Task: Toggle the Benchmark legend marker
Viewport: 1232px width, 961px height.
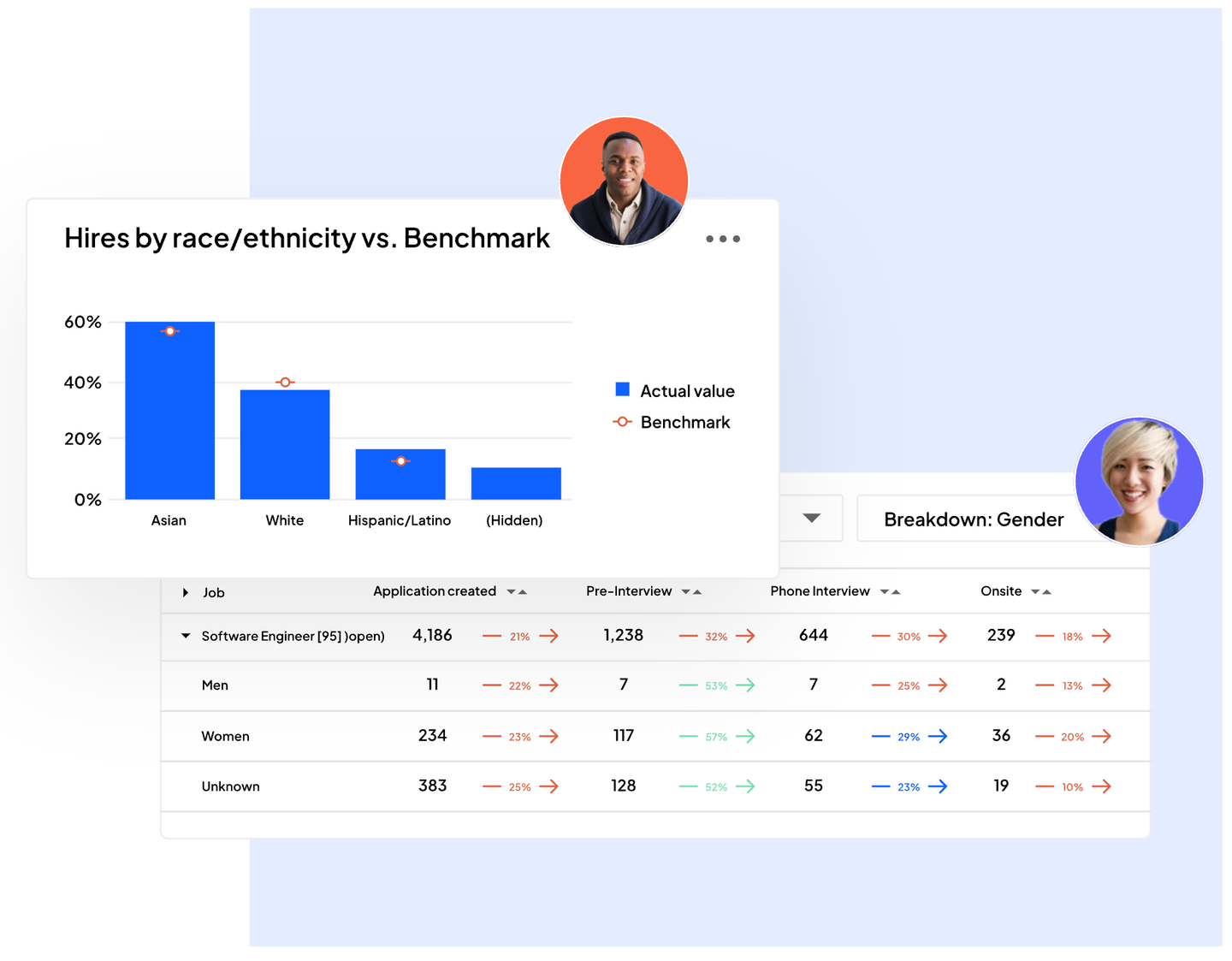Action: pyautogui.click(x=623, y=422)
